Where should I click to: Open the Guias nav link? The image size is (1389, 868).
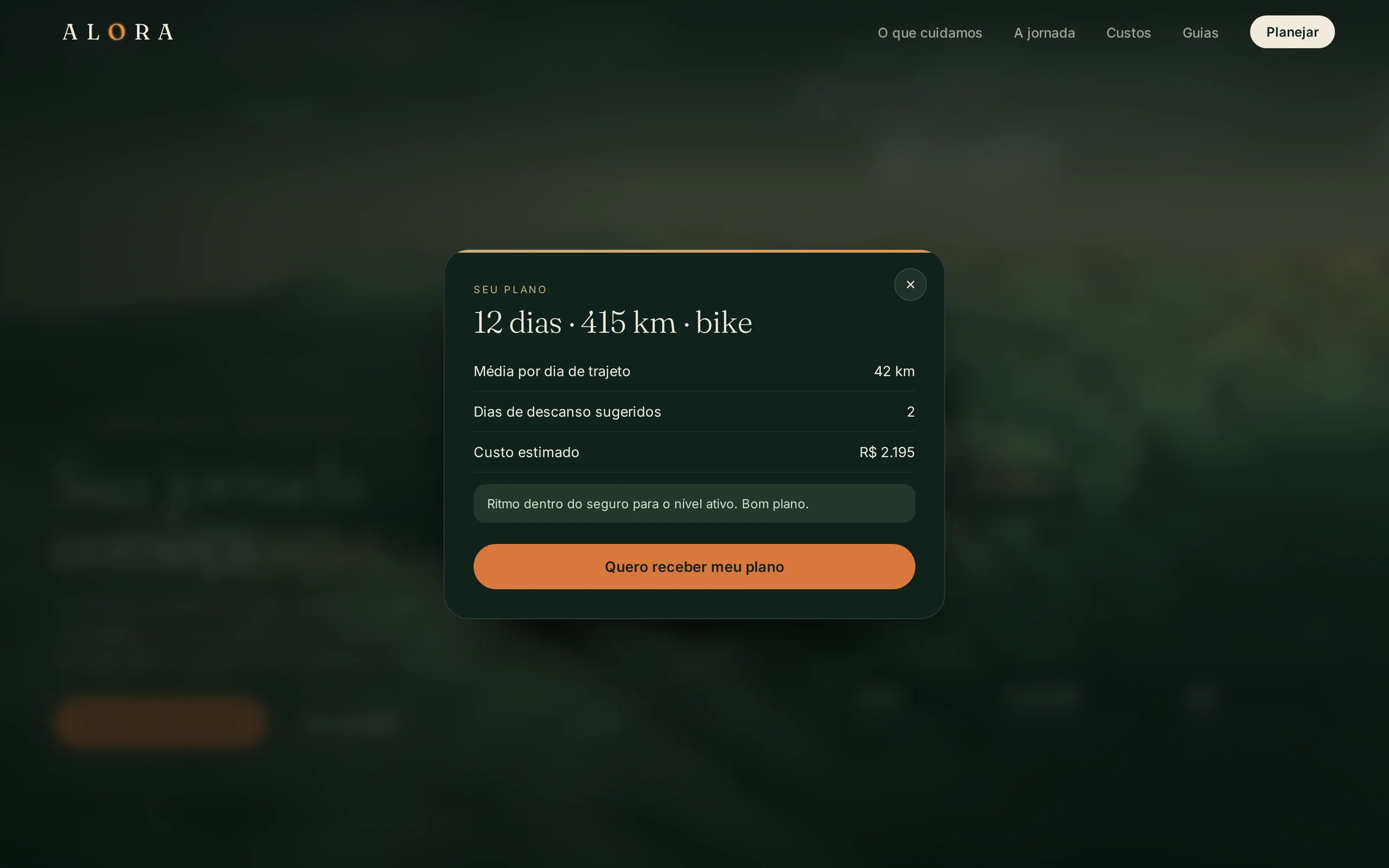pos(1200,32)
